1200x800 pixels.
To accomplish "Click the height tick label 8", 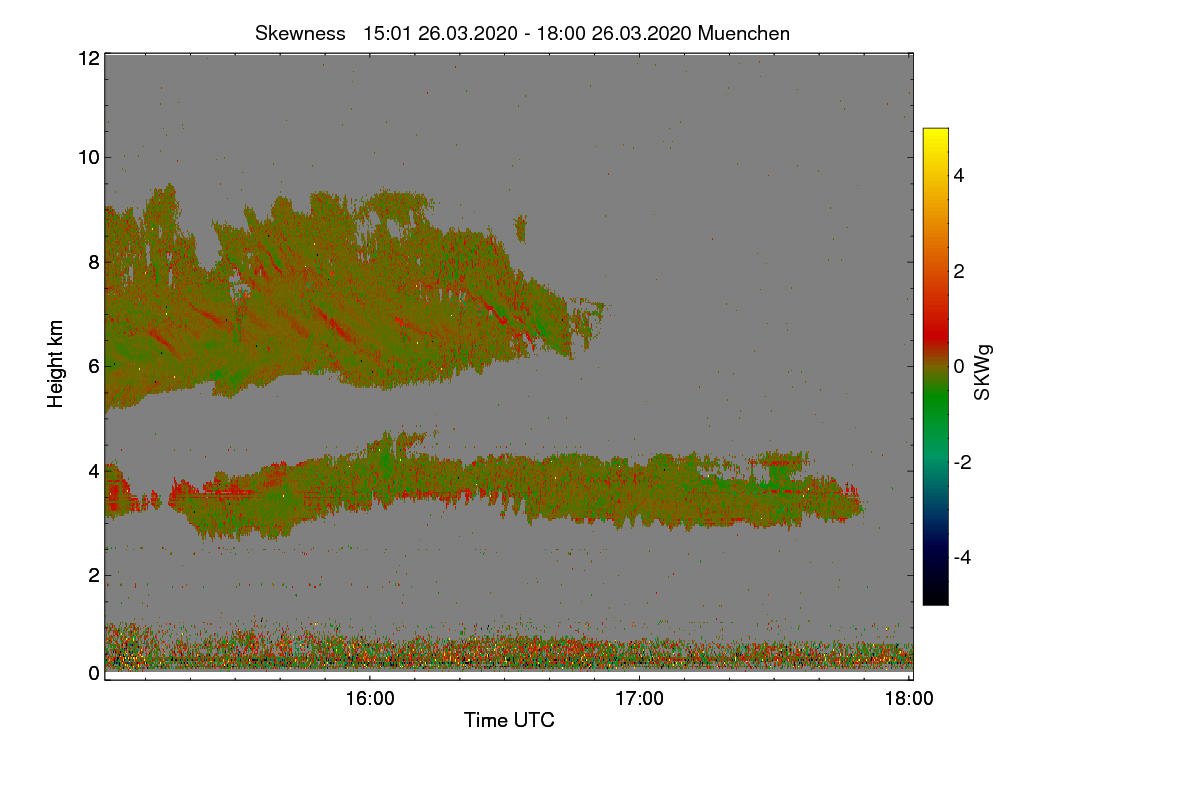I will [x=93, y=262].
